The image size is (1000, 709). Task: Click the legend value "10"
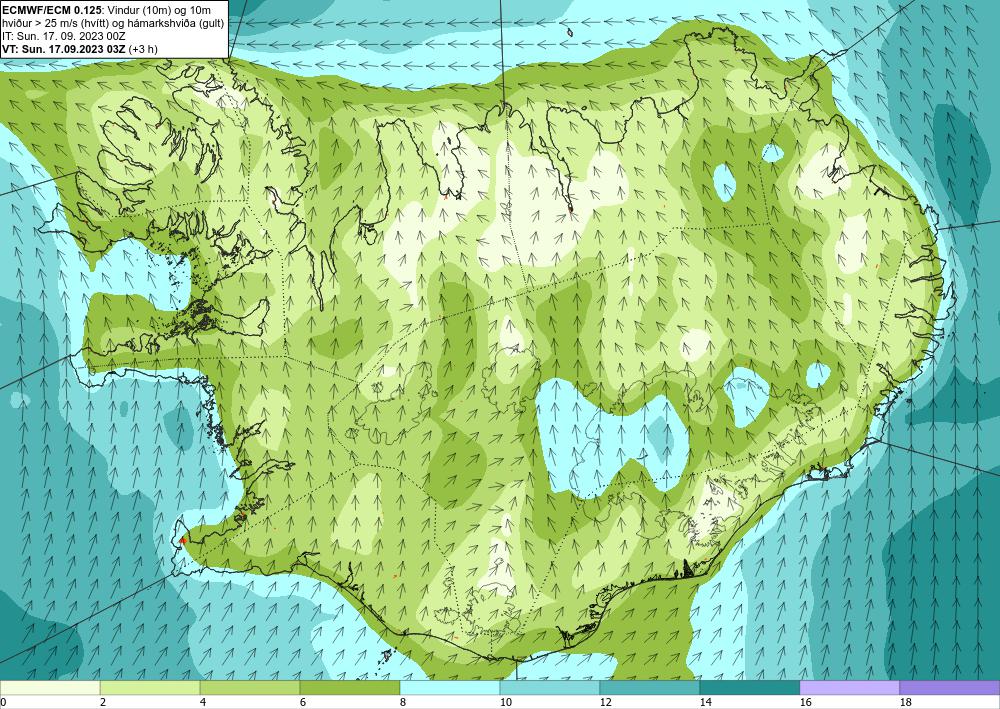(506, 702)
